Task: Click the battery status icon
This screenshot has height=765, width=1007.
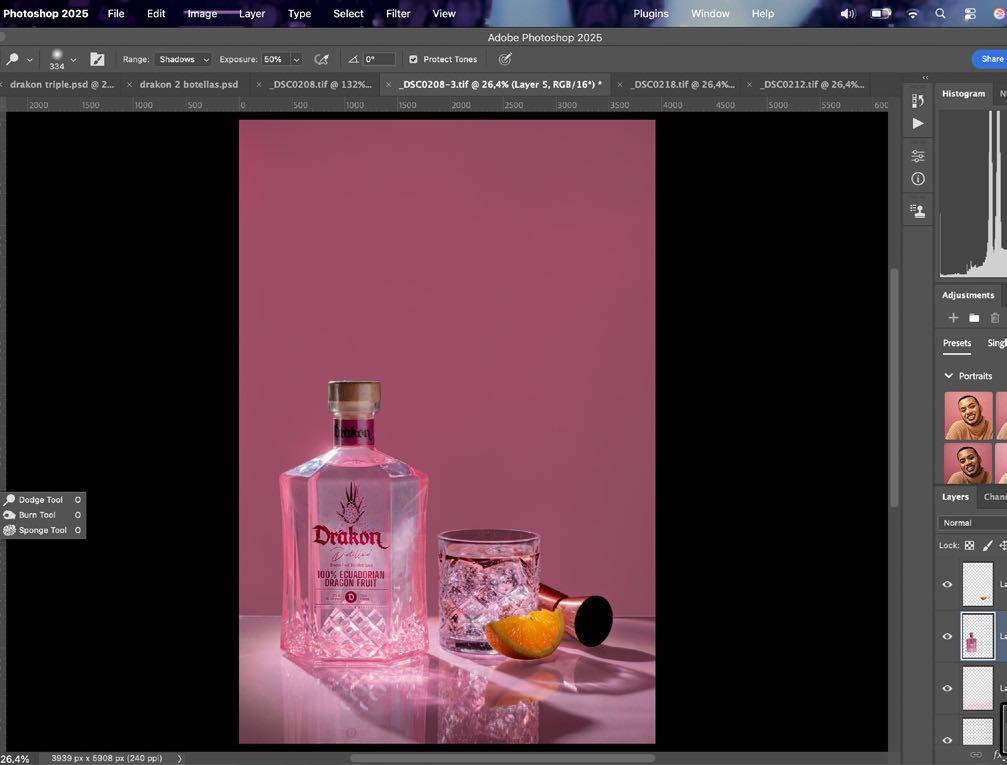Action: click(881, 13)
